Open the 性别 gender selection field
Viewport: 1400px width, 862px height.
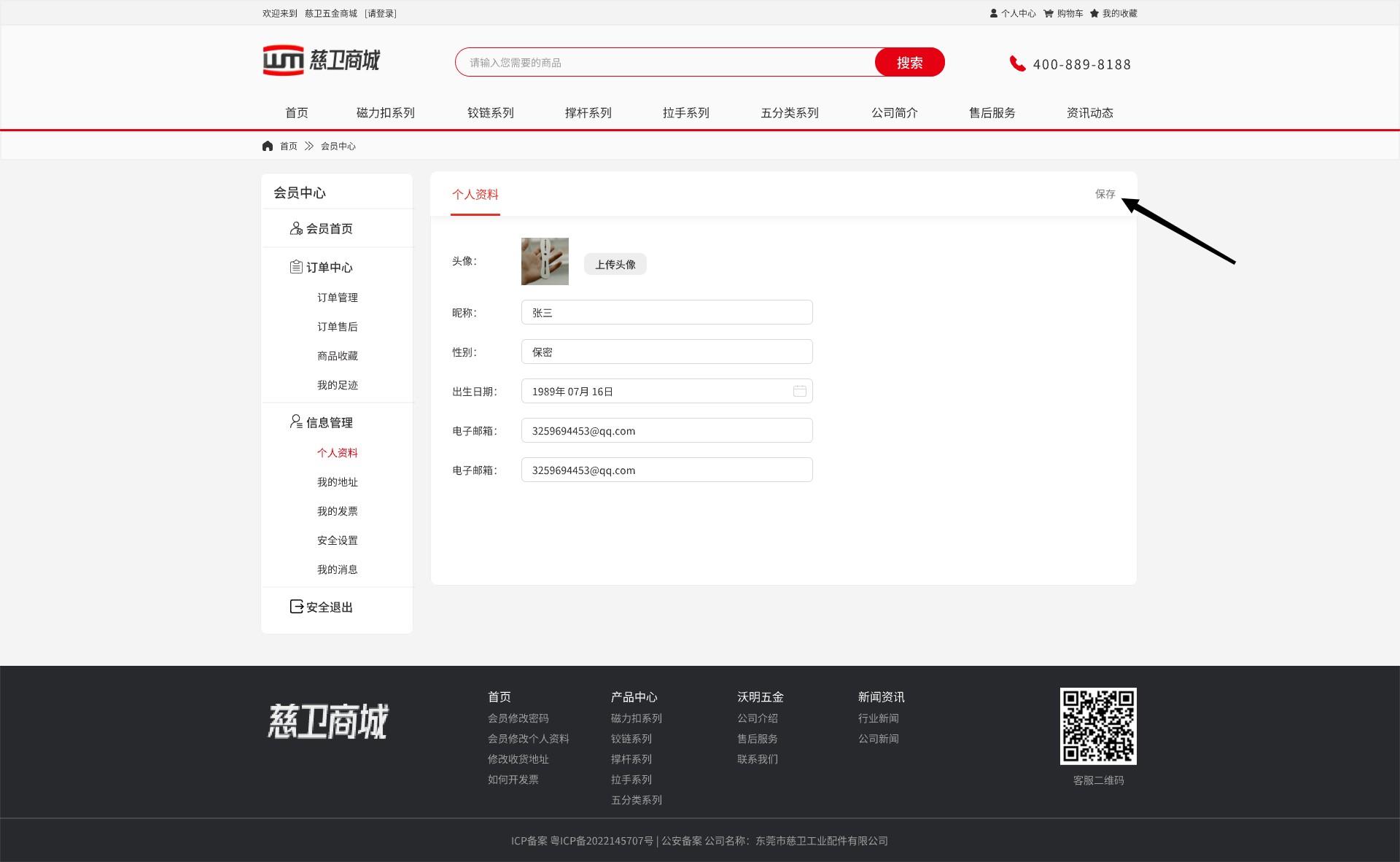[666, 352]
